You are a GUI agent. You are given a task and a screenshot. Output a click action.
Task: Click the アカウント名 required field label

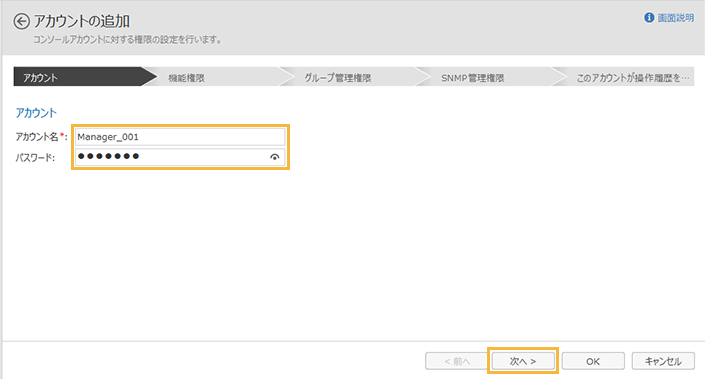point(41,137)
